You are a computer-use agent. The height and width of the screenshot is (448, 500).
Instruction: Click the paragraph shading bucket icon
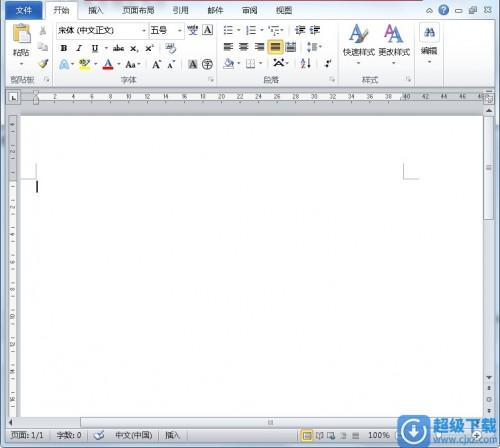pos(229,63)
